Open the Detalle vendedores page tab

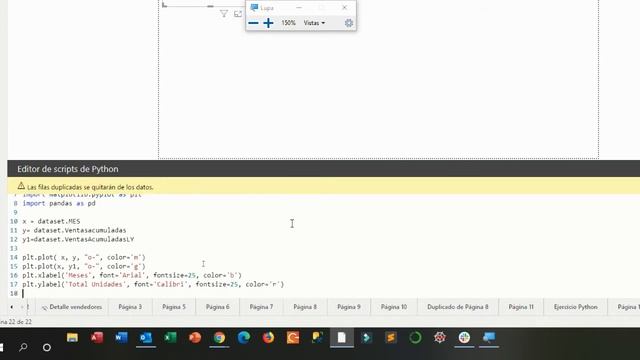(72, 307)
